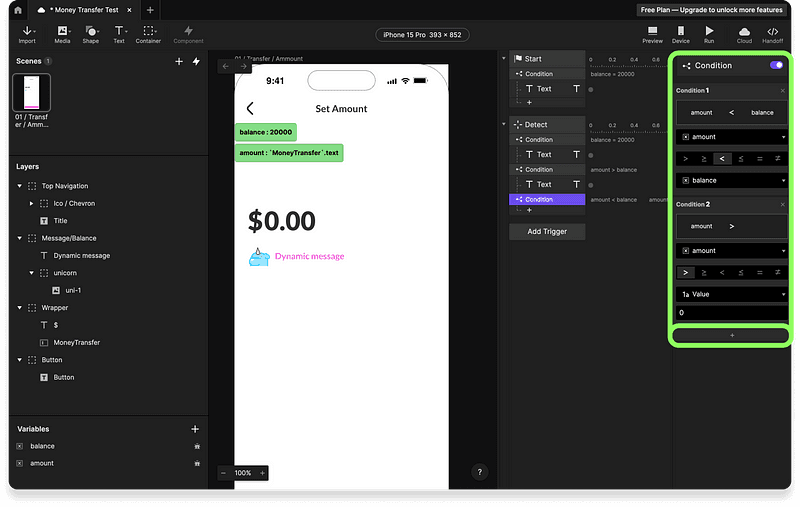Viewport: 800px width, 507px height.
Task: Remove Condition 1 with its X
Action: (783, 90)
